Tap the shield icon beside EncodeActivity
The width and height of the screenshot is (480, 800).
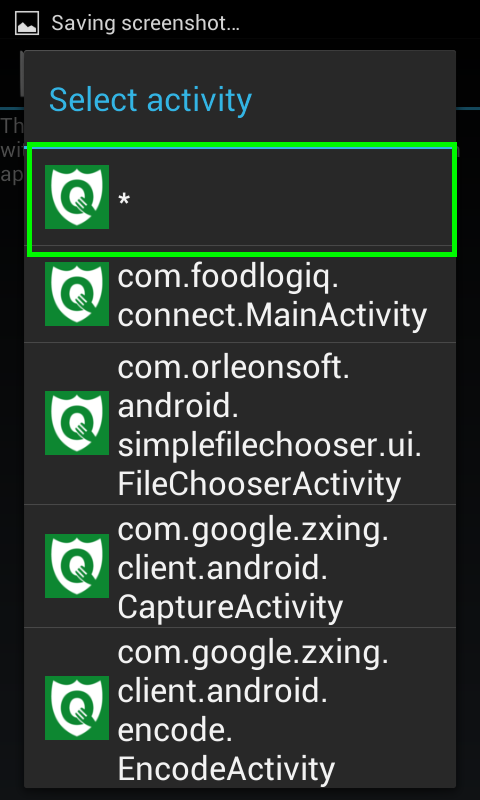point(77,708)
